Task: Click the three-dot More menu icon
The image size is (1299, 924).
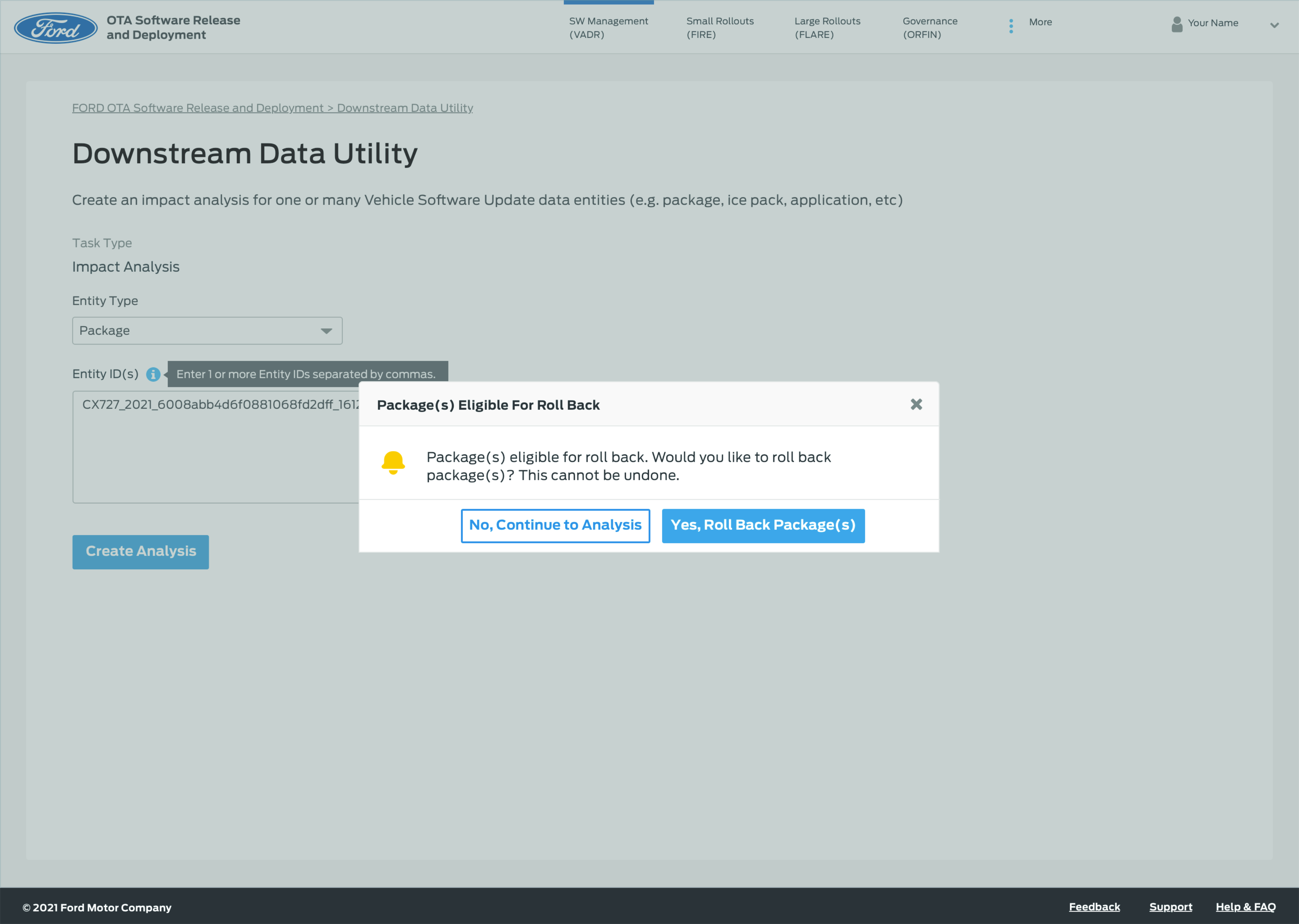Action: pyautogui.click(x=1011, y=26)
